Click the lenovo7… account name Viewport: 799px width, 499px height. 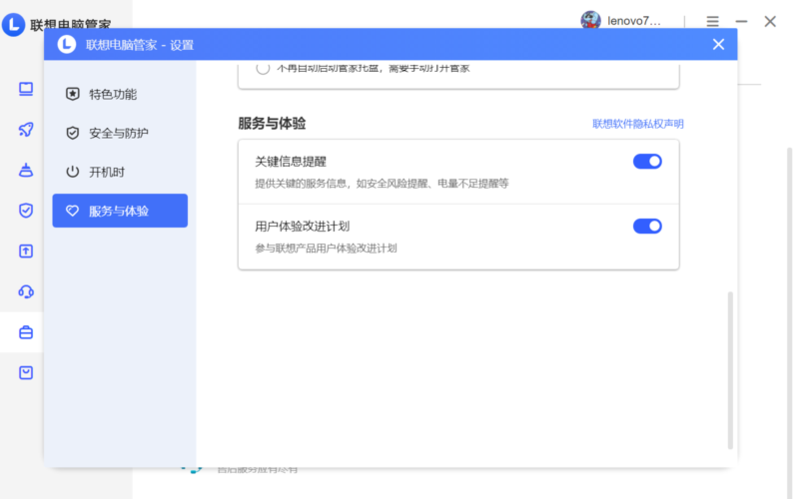click(634, 21)
